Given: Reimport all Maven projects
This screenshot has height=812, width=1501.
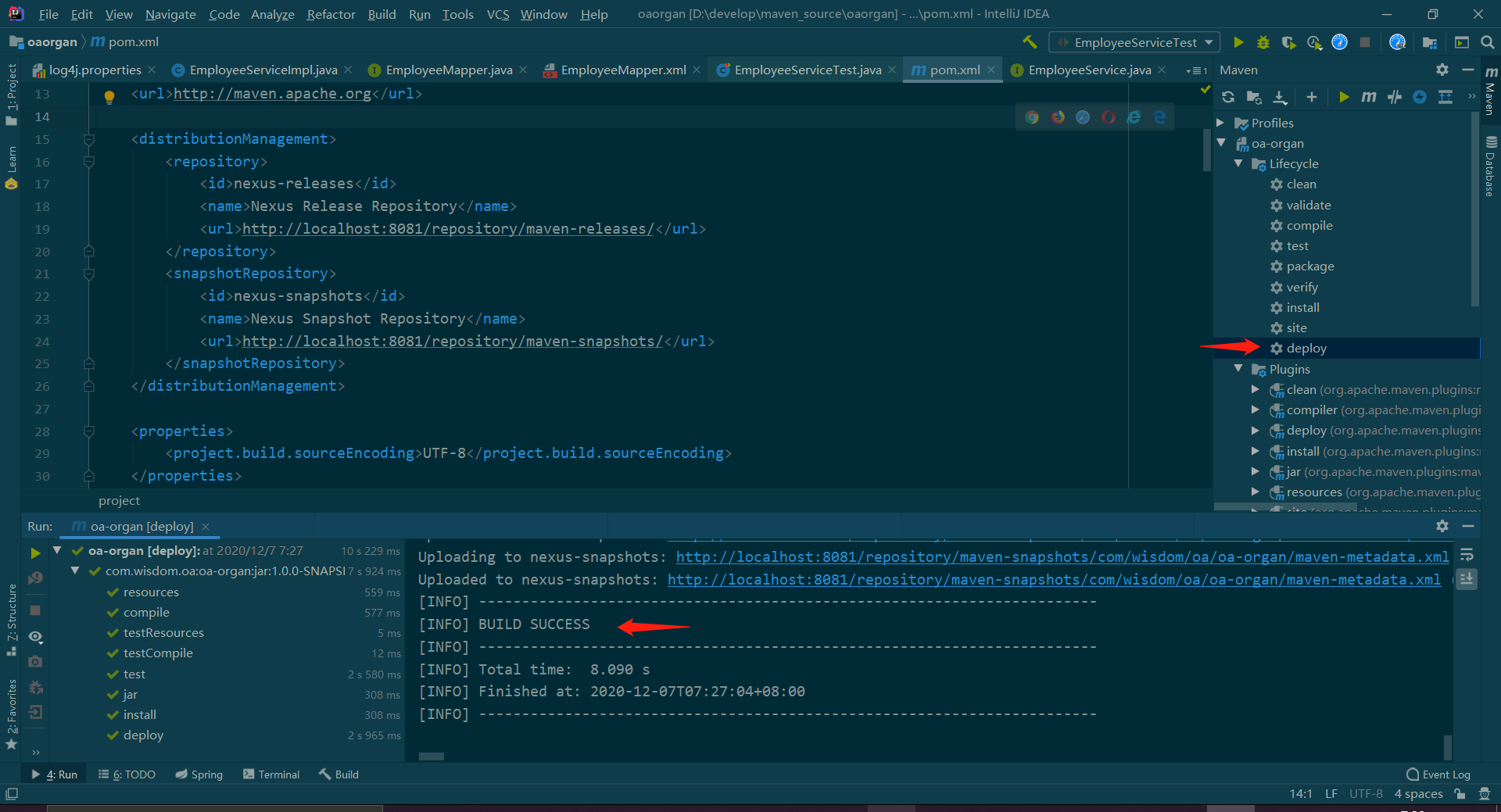Looking at the screenshot, I should click(1228, 97).
